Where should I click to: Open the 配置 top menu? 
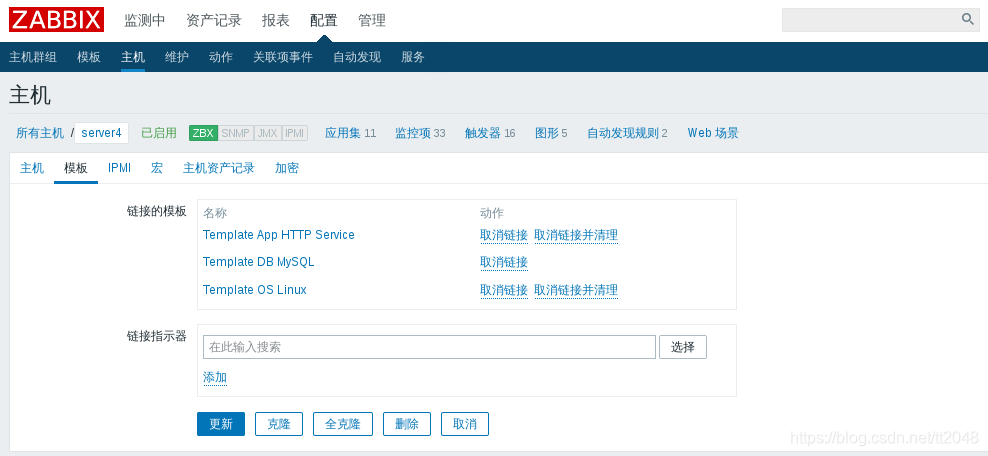pos(324,20)
